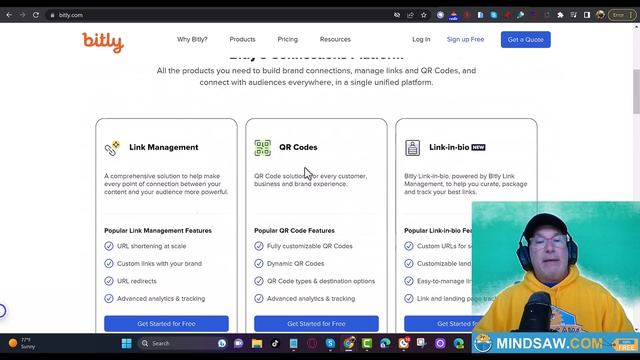Open TikTok from the taskbar
640x360 pixels.
point(275,343)
